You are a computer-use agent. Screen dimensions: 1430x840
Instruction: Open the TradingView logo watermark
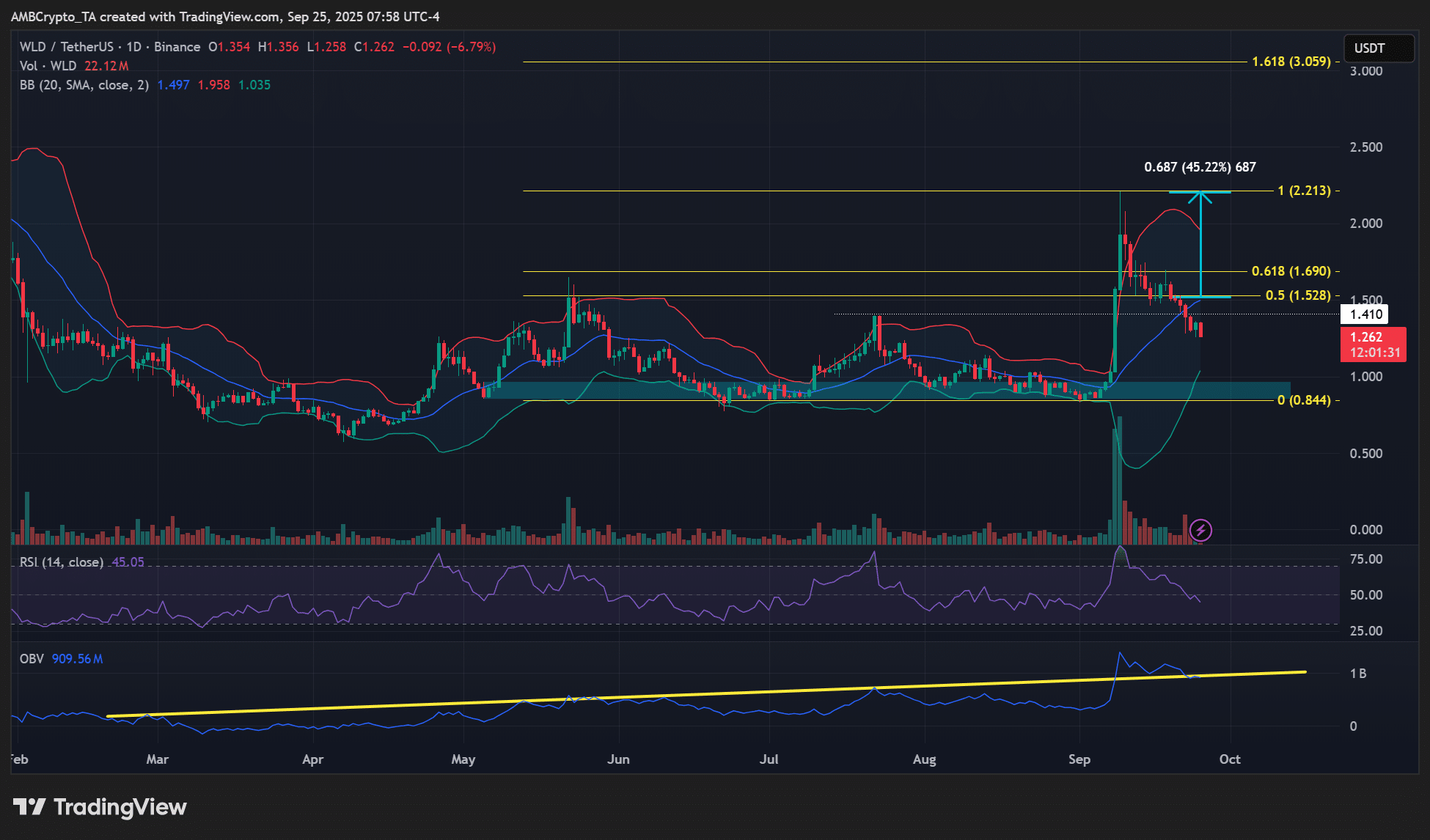98,807
